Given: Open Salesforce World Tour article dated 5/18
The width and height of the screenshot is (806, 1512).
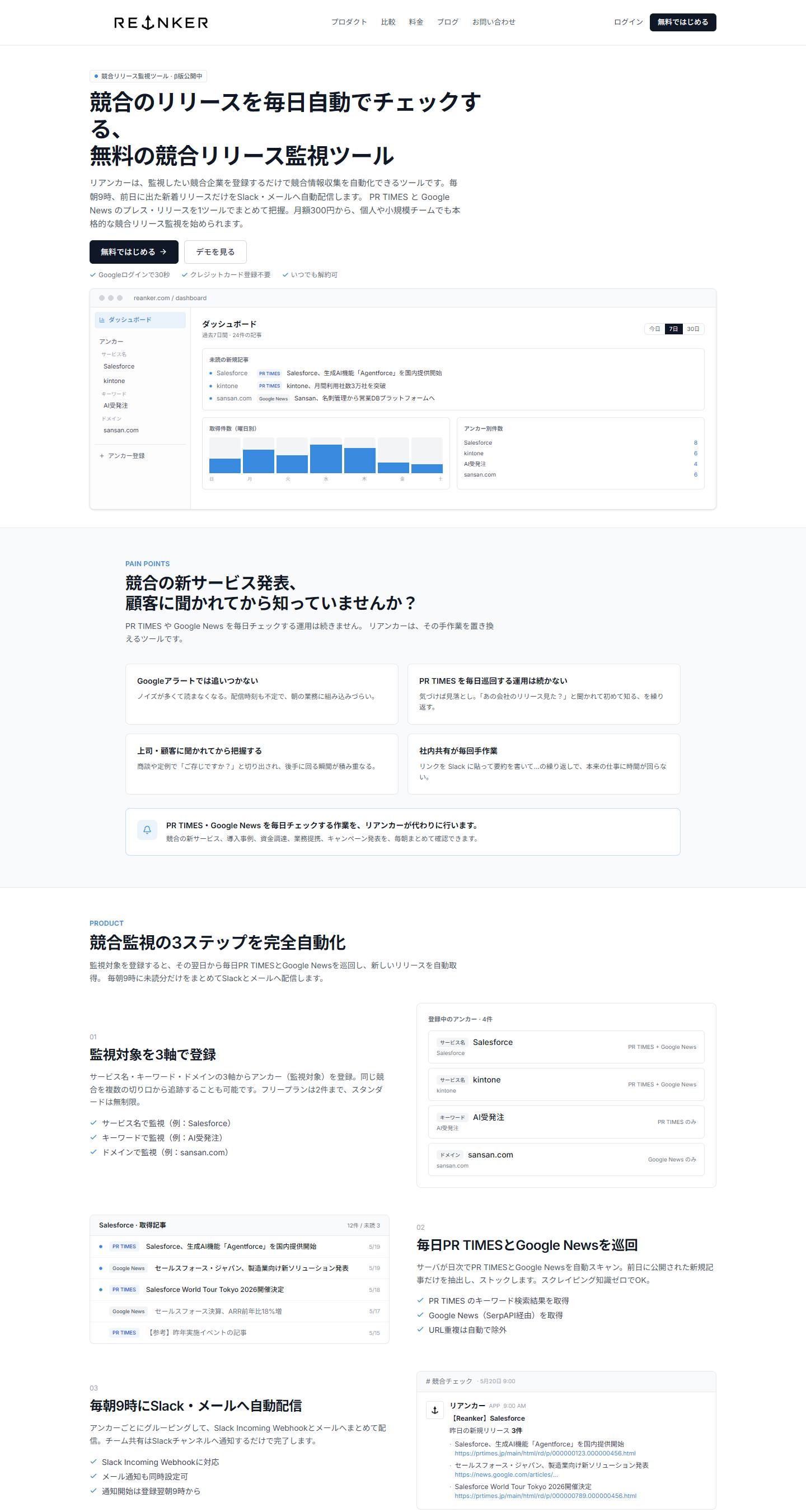Looking at the screenshot, I should click(240, 1290).
